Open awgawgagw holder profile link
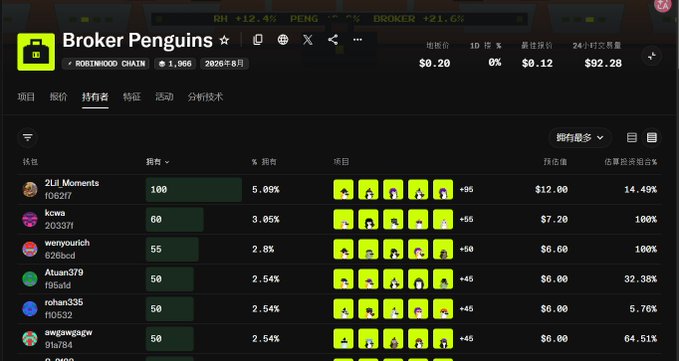 coord(68,332)
